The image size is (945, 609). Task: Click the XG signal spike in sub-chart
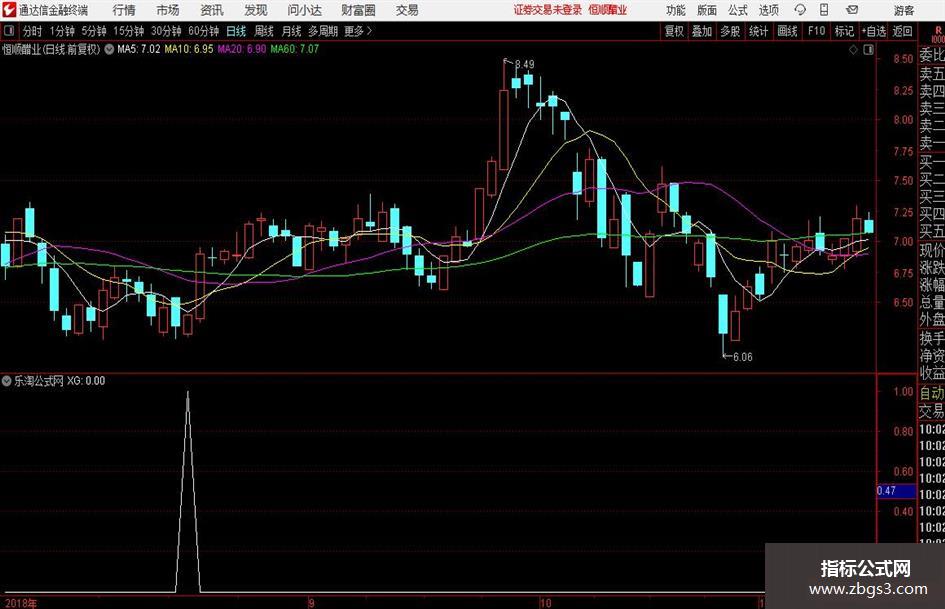click(187, 491)
